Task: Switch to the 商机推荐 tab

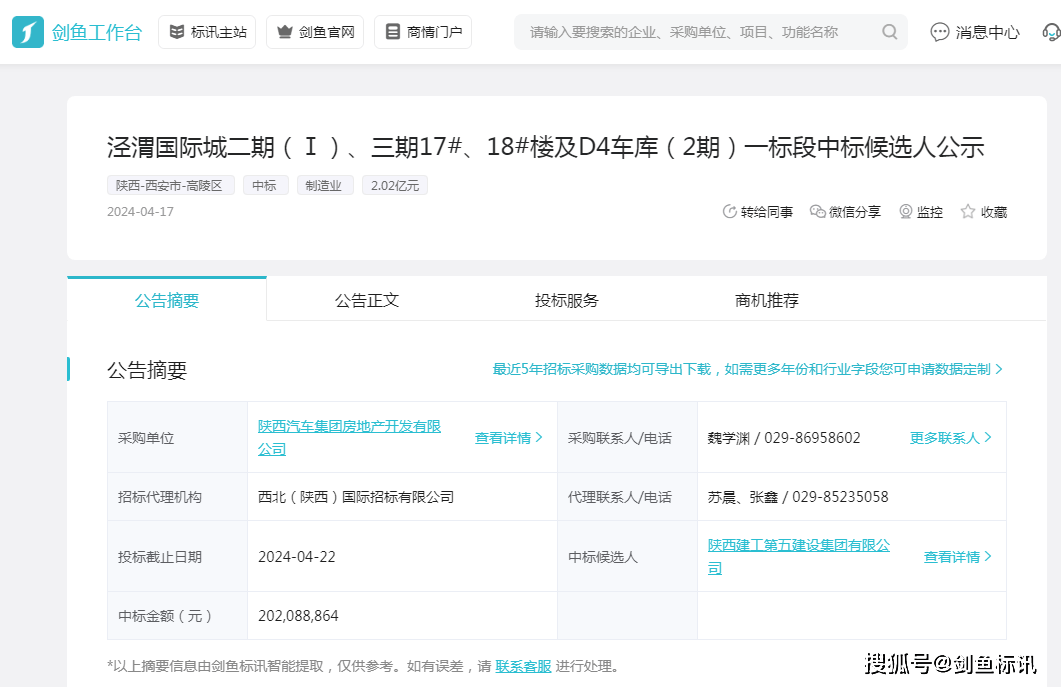Action: point(767,300)
